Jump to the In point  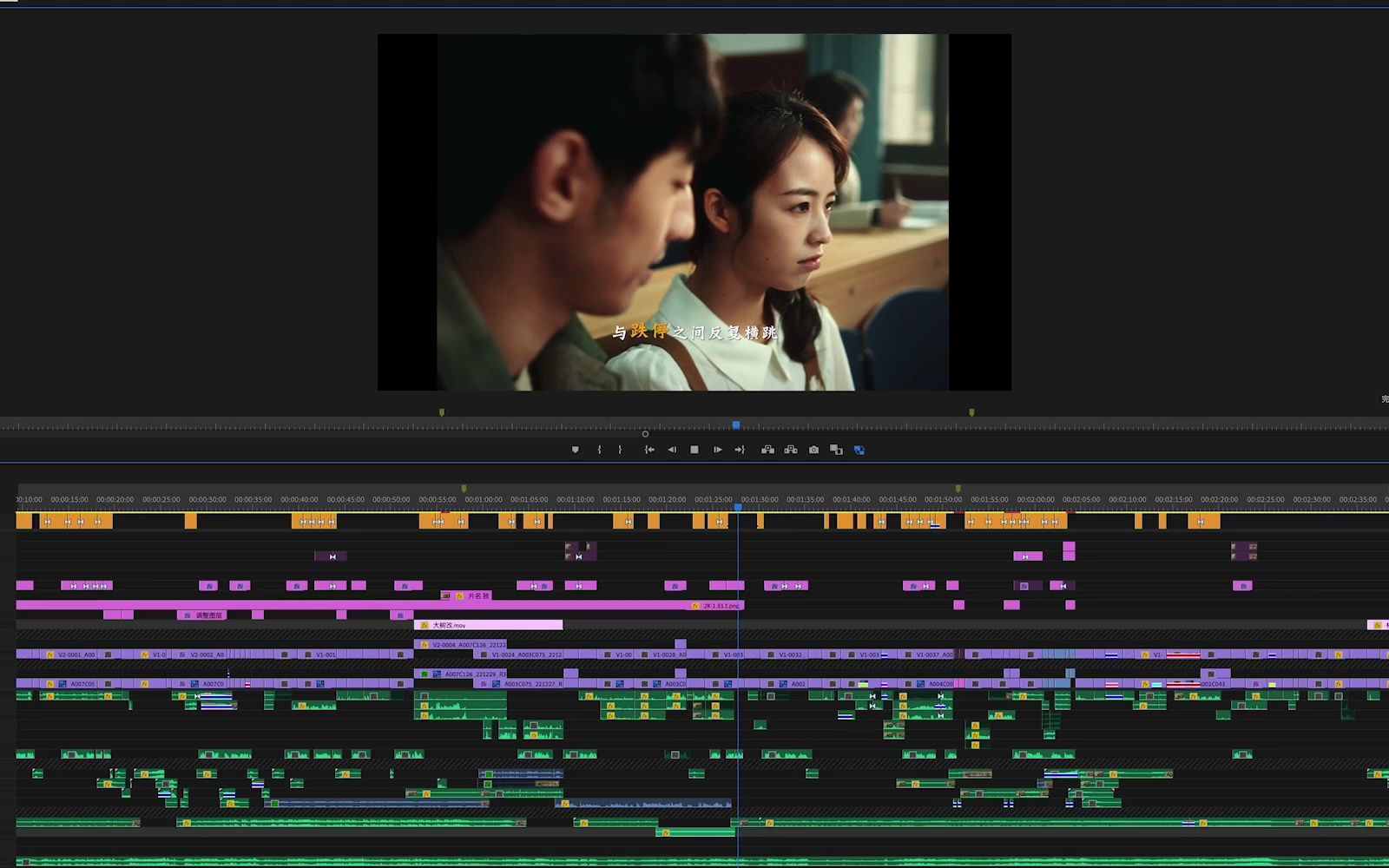(648, 450)
